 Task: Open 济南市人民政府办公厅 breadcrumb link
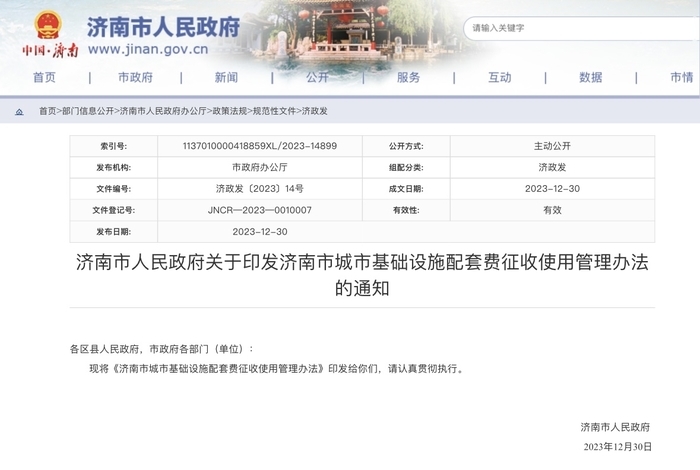click(163, 111)
